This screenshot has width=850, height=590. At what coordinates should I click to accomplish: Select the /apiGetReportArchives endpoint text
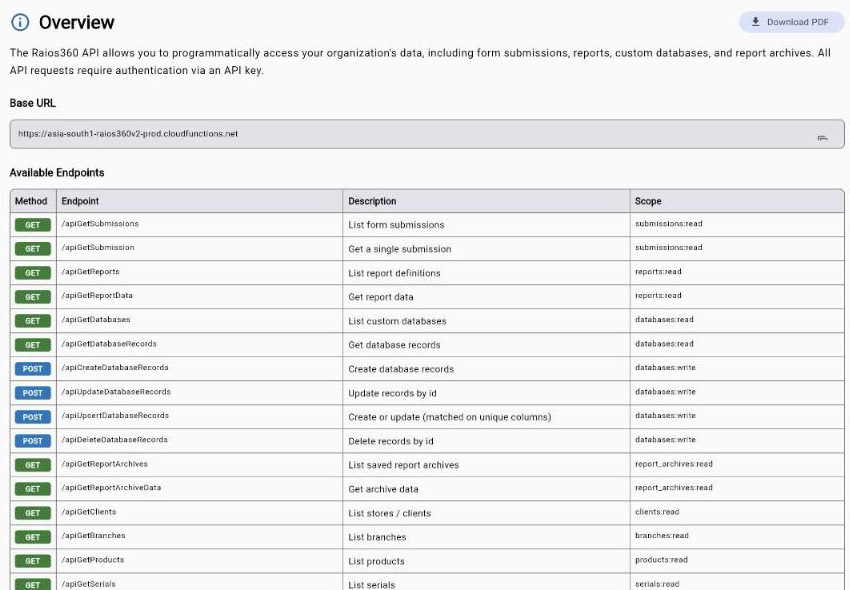coord(105,464)
